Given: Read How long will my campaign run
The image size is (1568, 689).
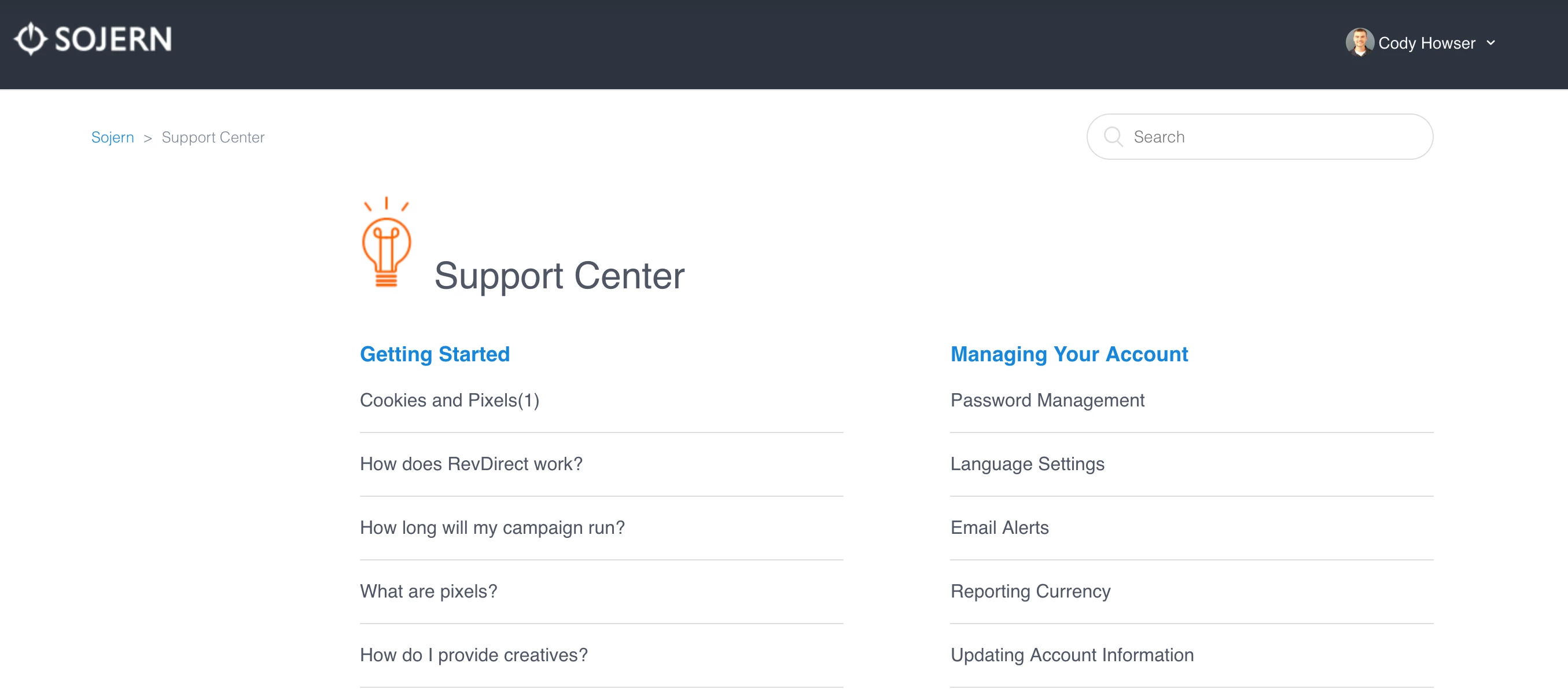Looking at the screenshot, I should [x=492, y=527].
